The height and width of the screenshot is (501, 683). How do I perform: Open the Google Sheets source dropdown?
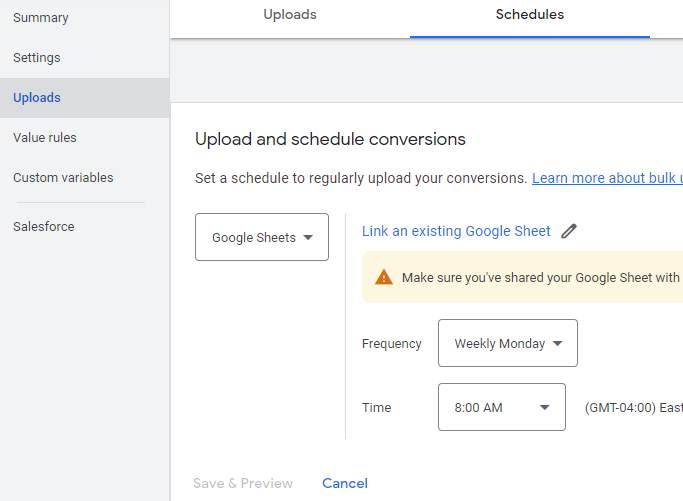pos(262,237)
